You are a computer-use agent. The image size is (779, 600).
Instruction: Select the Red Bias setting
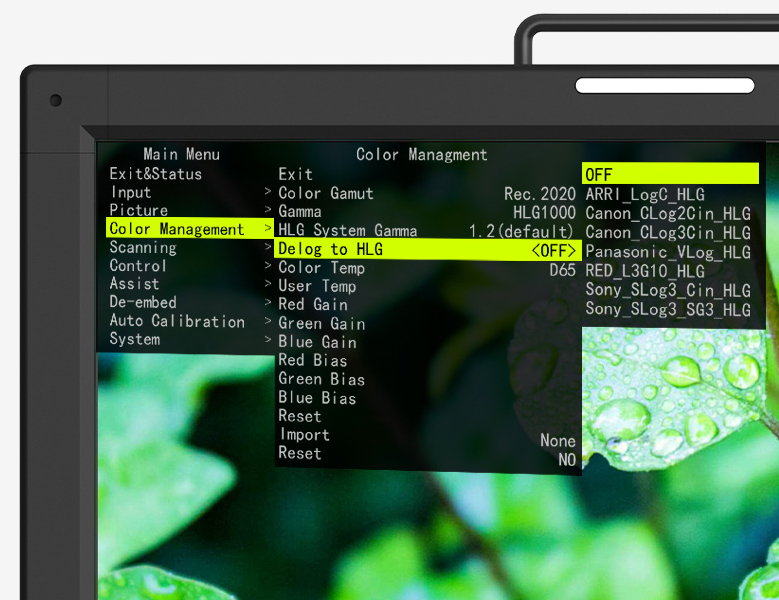click(312, 360)
